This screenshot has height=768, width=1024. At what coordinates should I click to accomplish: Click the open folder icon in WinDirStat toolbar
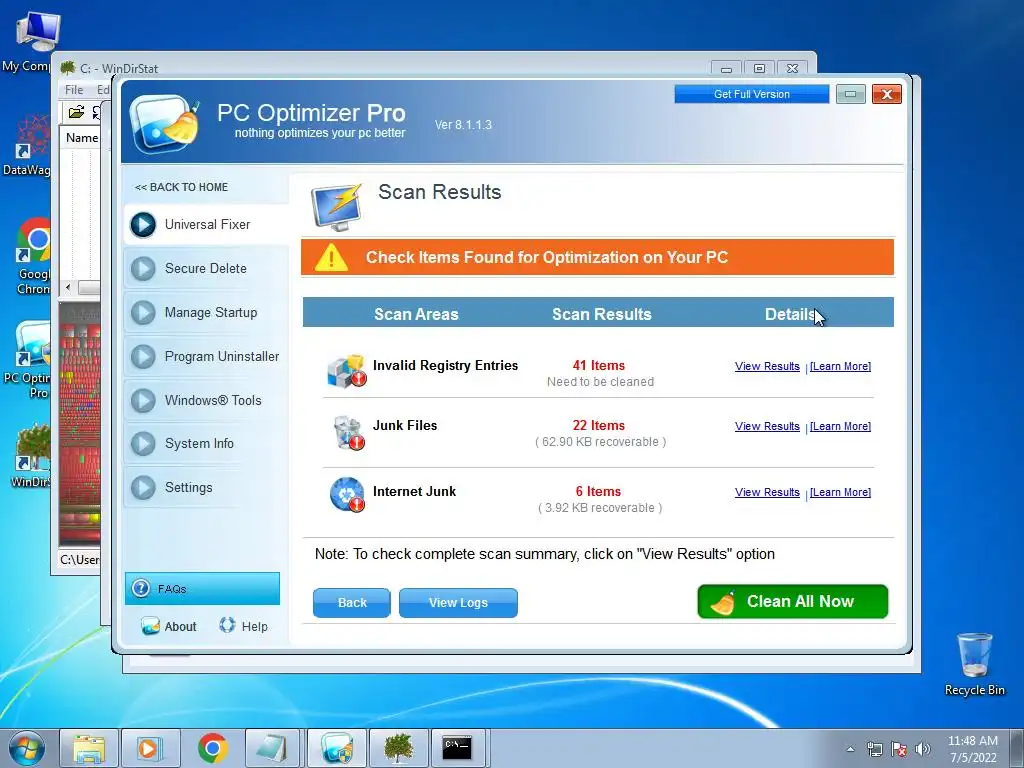(76, 112)
